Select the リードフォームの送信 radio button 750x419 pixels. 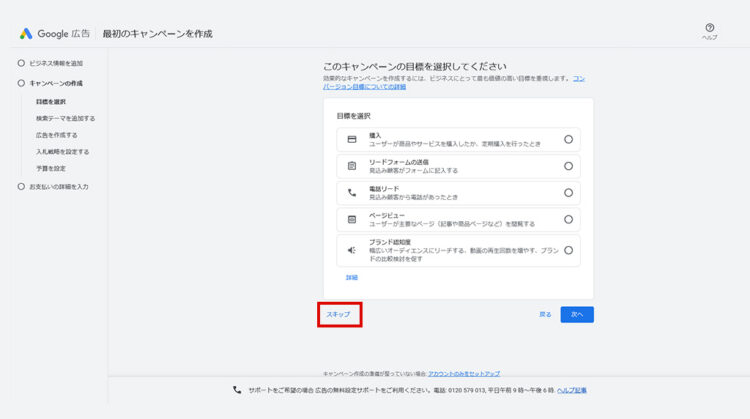click(x=568, y=166)
